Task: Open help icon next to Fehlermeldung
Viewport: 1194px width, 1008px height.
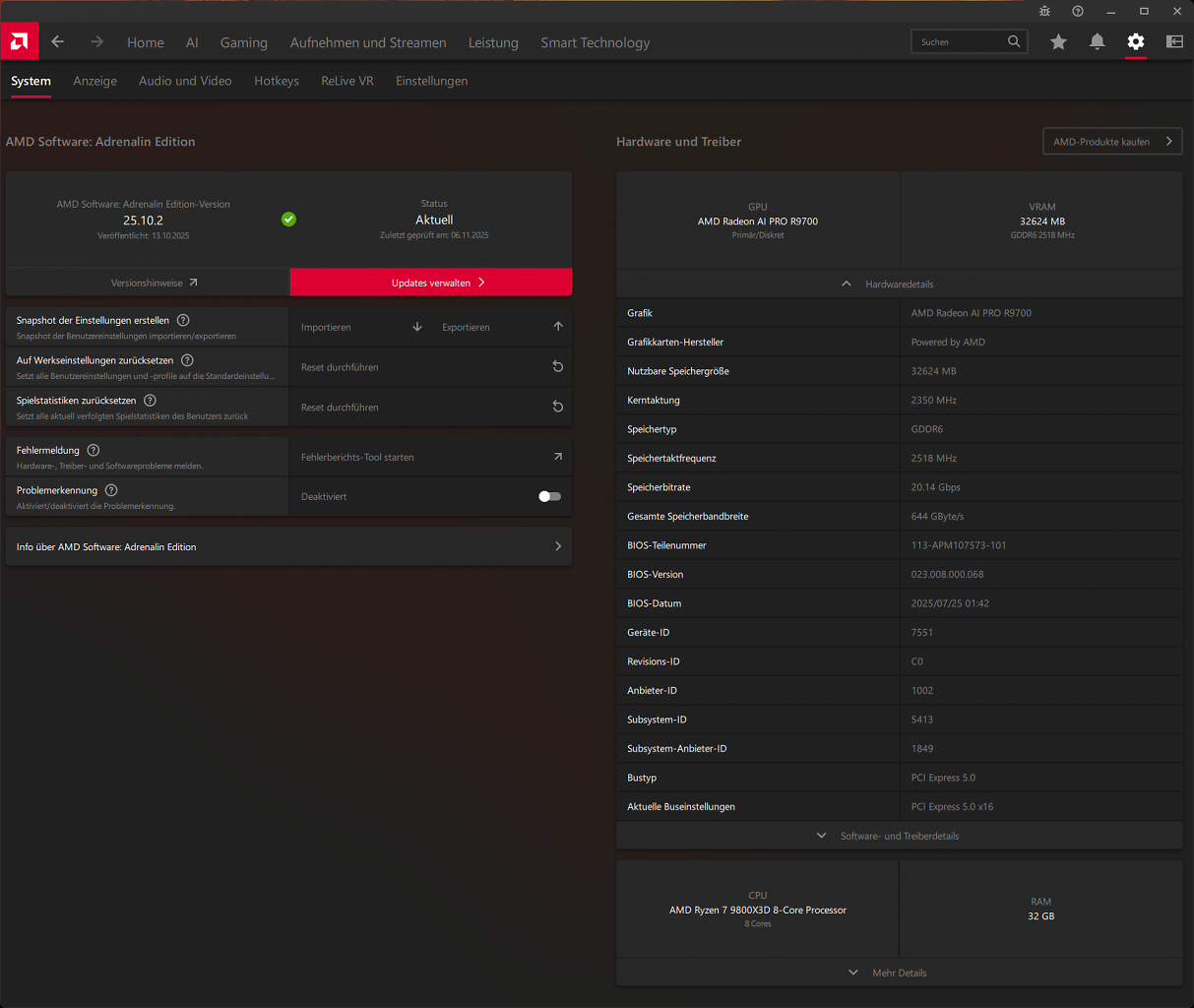Action: point(94,450)
